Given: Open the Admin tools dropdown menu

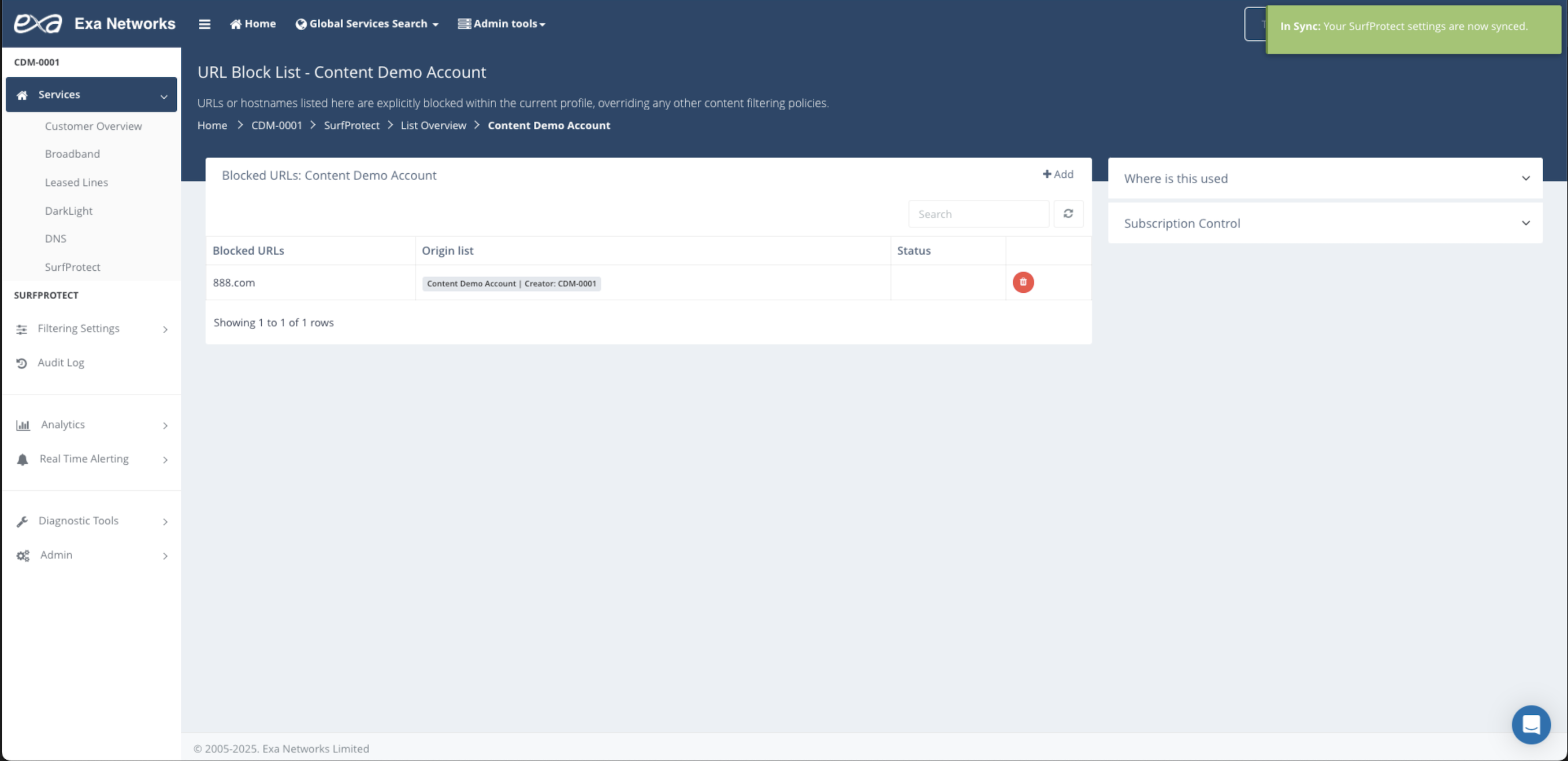Looking at the screenshot, I should [x=501, y=24].
